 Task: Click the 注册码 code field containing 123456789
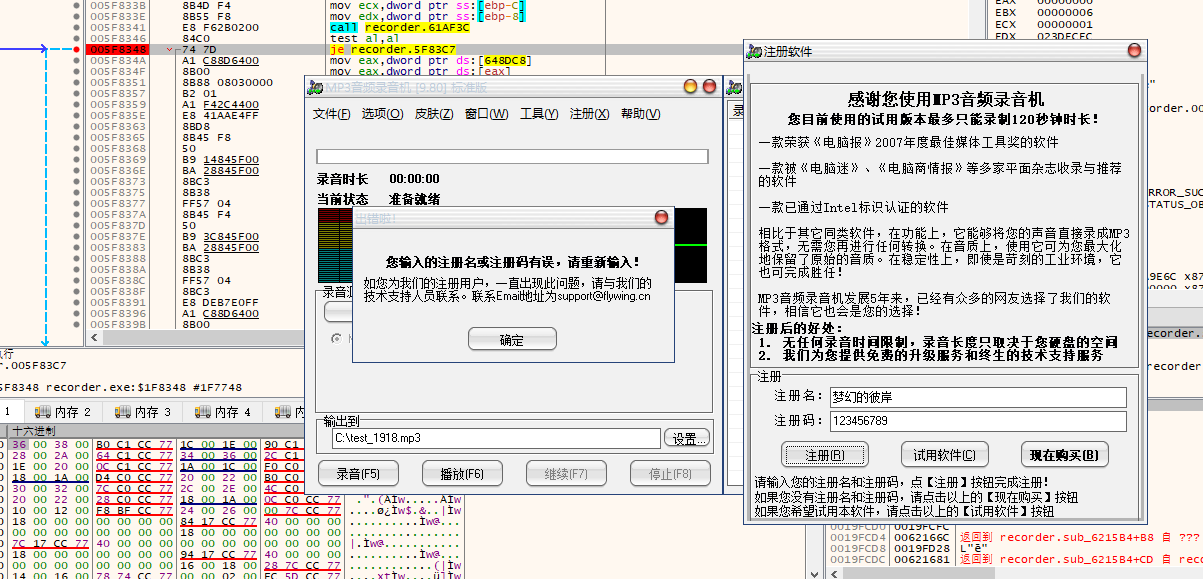[978, 422]
